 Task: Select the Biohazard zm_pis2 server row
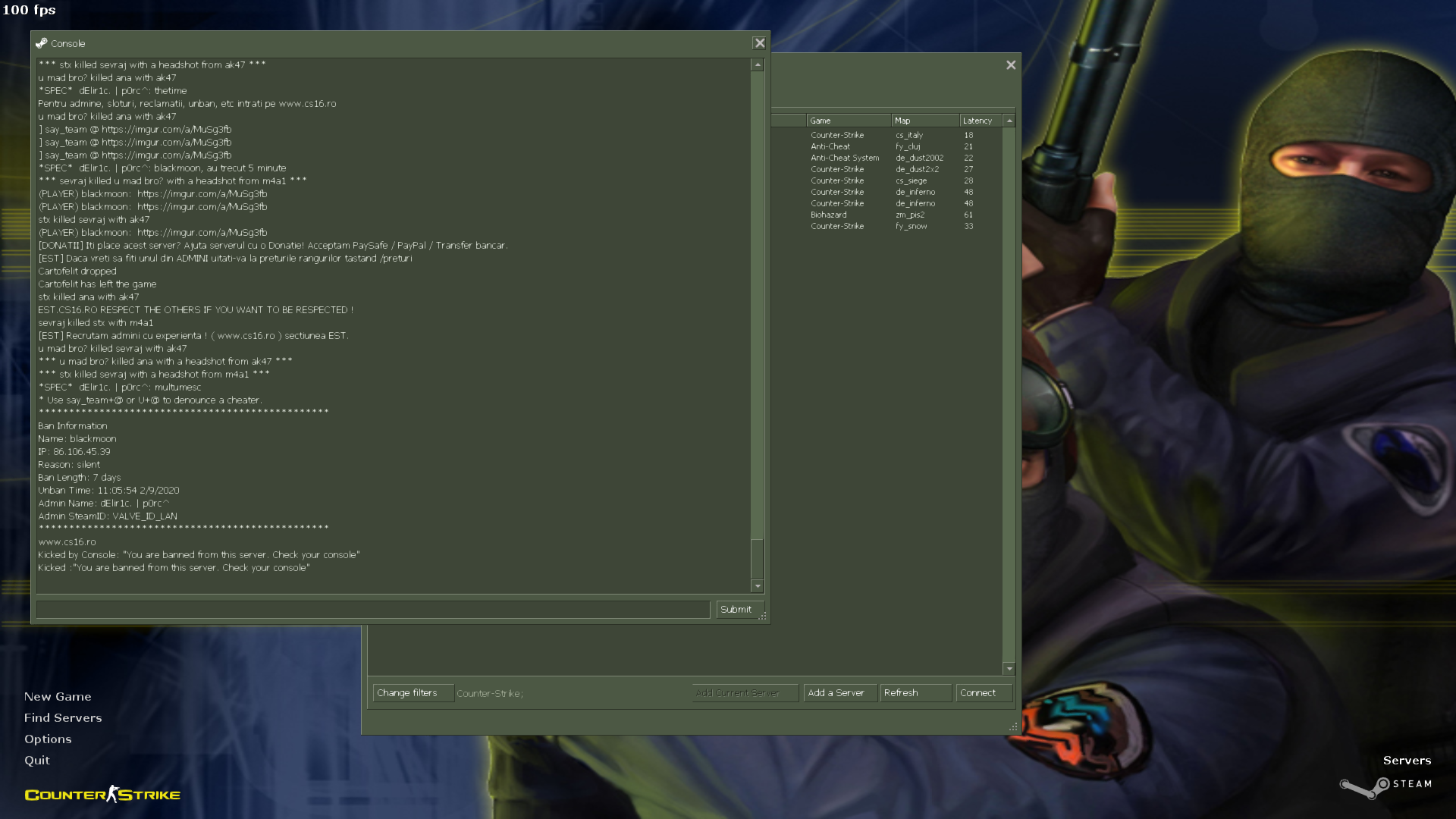coord(887,215)
